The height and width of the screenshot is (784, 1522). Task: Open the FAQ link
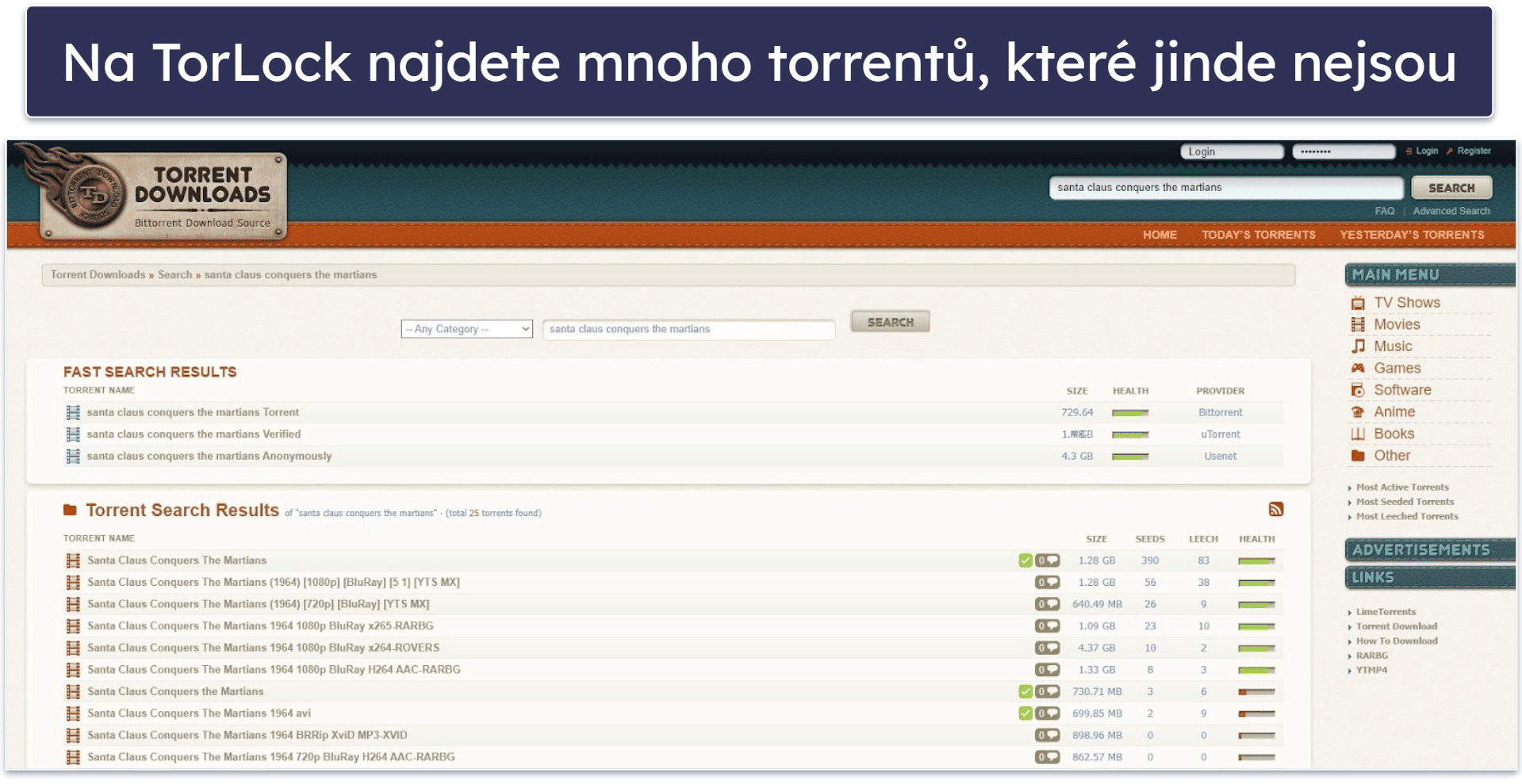point(1384,211)
